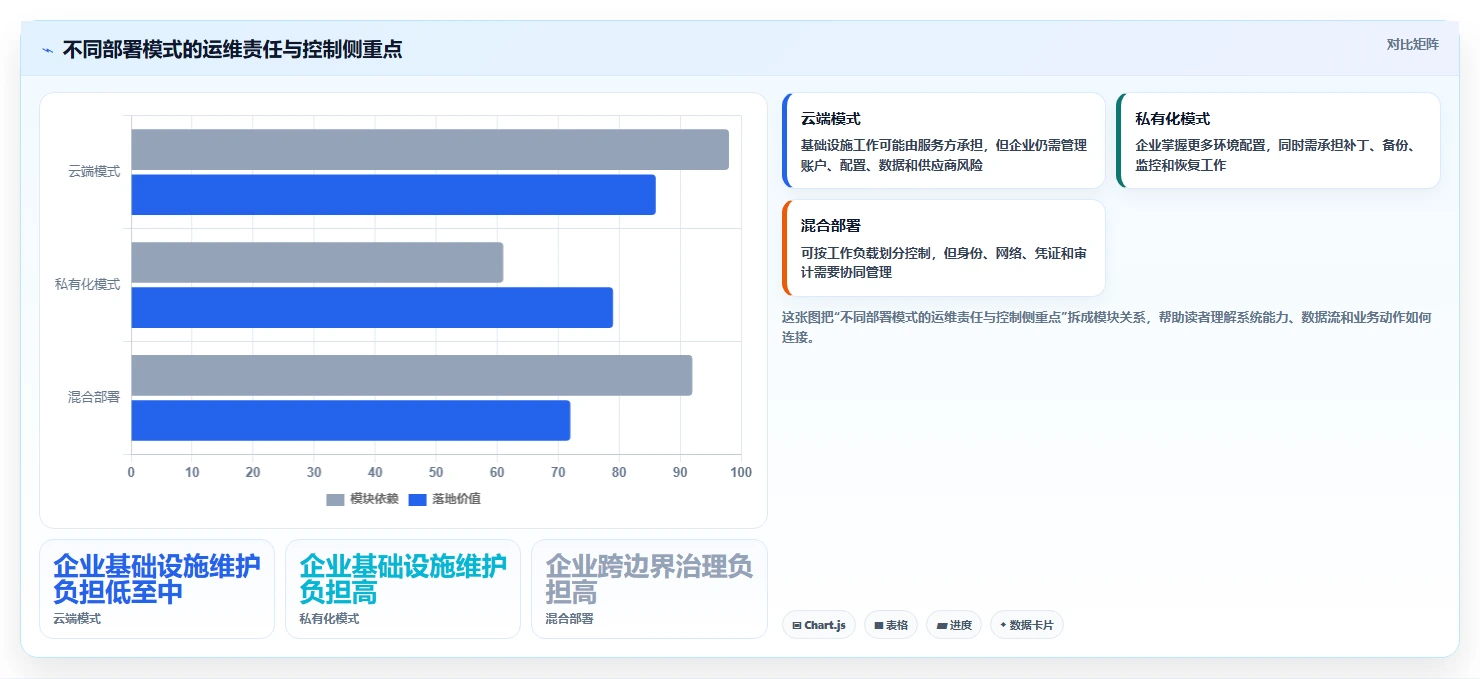Click text 企业掌握更多环境配置
Image resolution: width=1480 pixels, height=679 pixels.
[x=1201, y=145]
